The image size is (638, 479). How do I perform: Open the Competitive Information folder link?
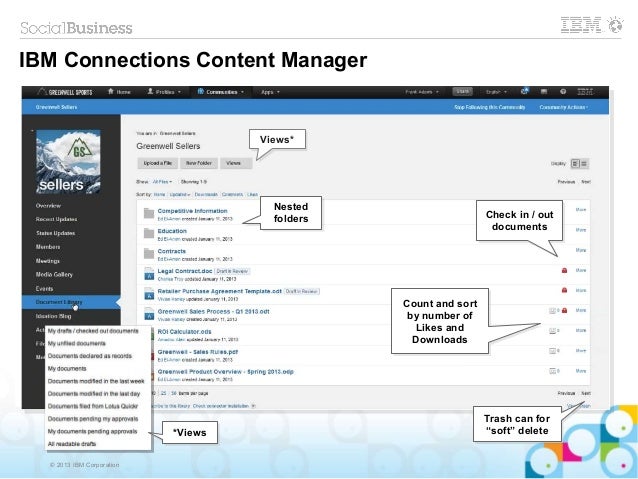[192, 211]
